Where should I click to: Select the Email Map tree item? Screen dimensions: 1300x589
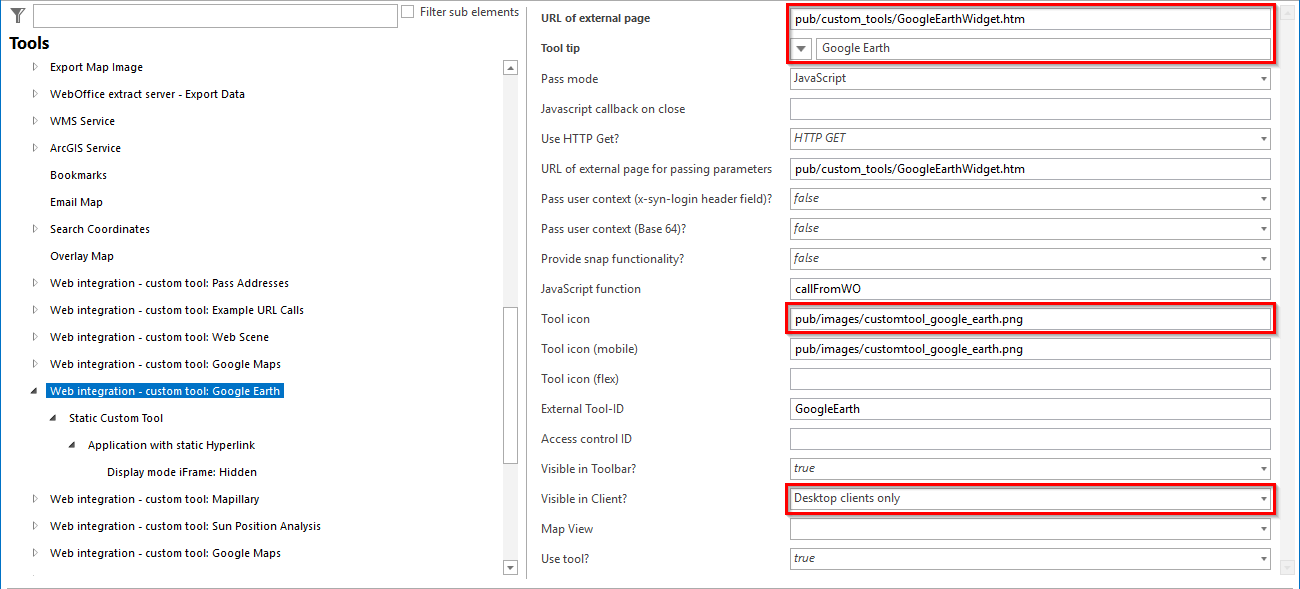[x=75, y=202]
